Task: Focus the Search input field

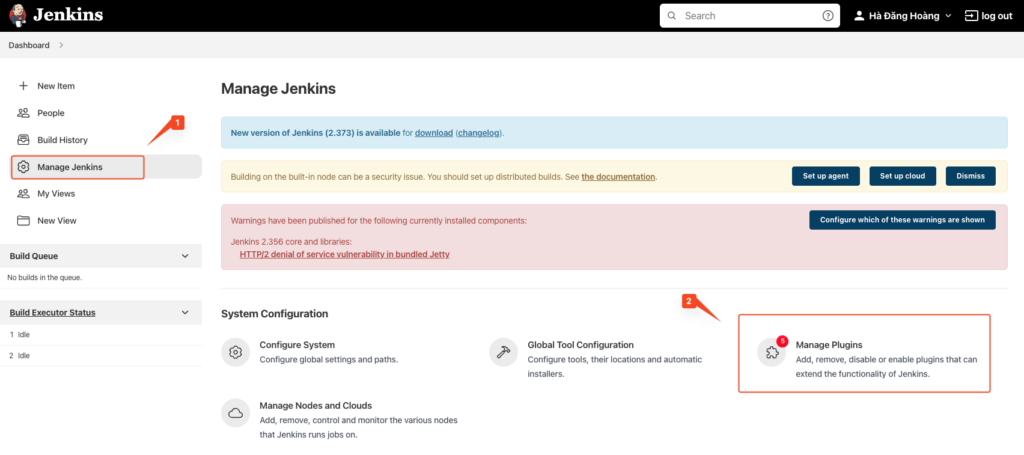Action: (750, 16)
